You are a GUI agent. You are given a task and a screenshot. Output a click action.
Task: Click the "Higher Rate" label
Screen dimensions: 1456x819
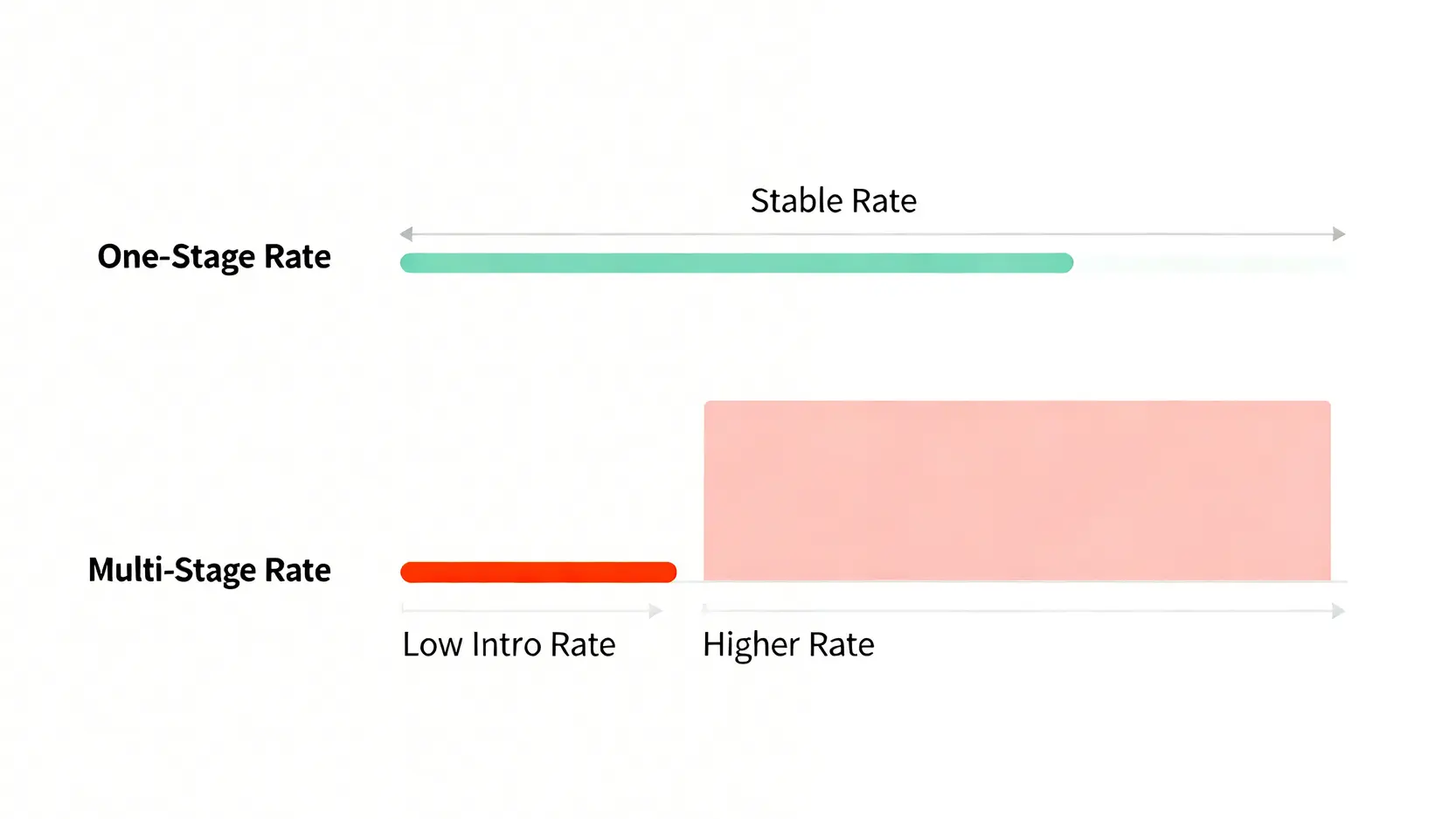point(788,645)
